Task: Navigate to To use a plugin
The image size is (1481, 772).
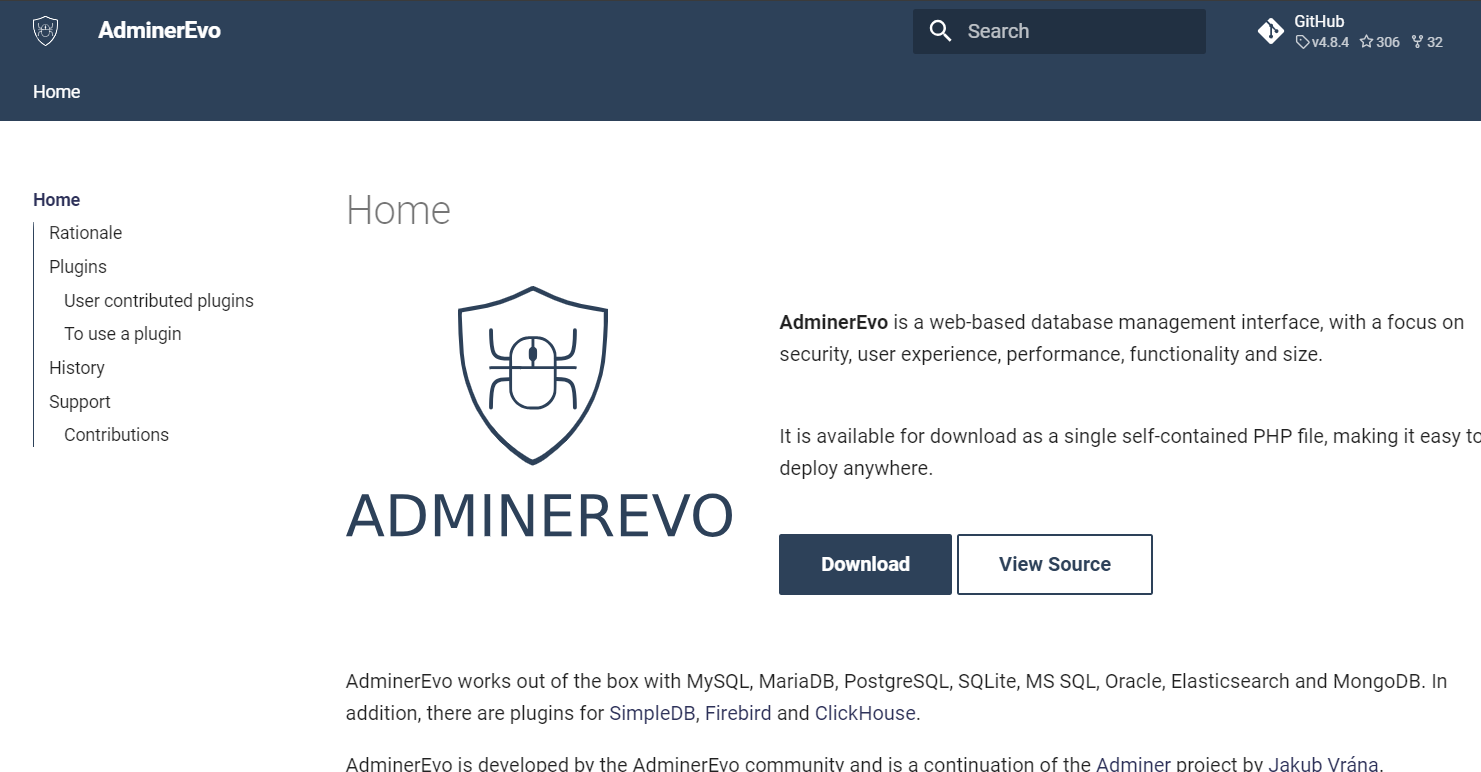Action: [x=123, y=334]
